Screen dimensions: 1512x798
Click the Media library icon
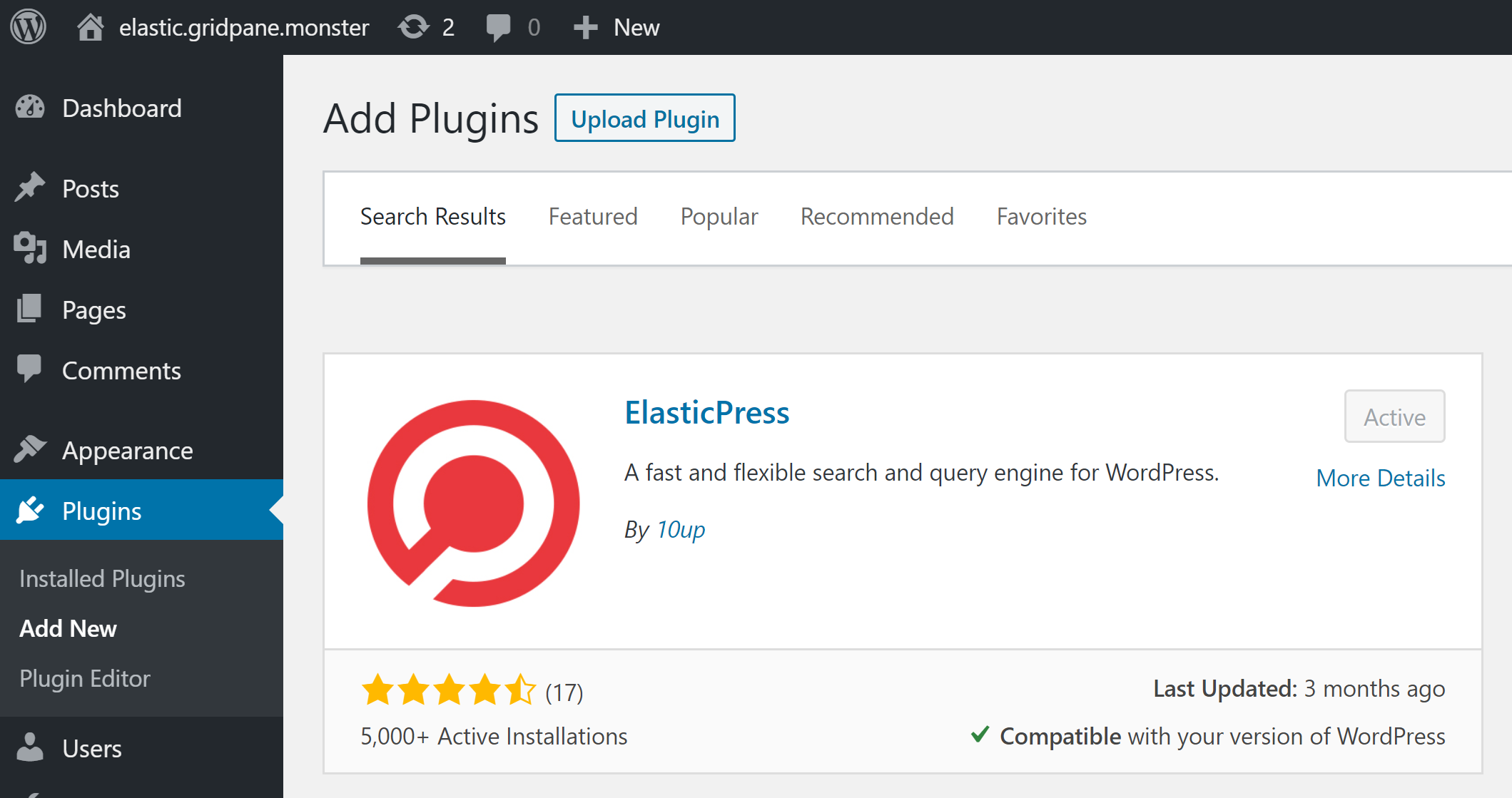pos(30,248)
